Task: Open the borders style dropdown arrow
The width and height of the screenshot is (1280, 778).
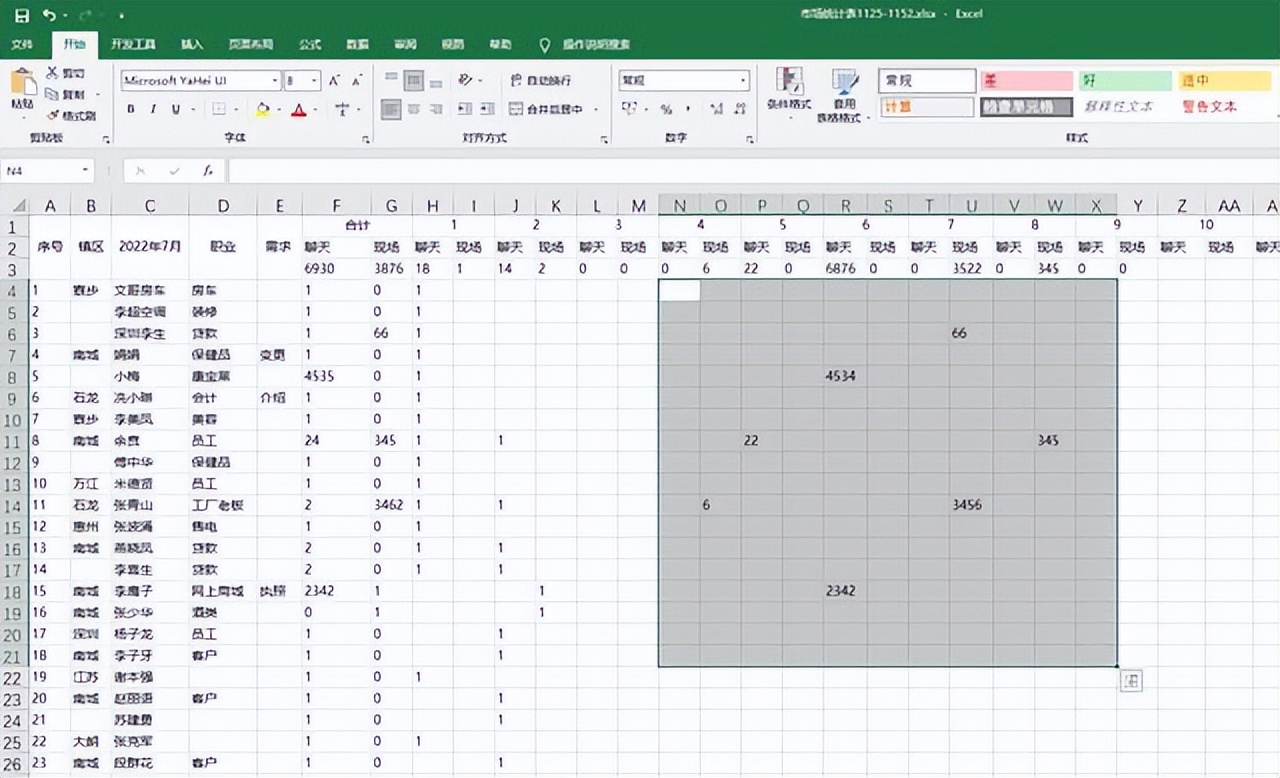Action: (235, 110)
